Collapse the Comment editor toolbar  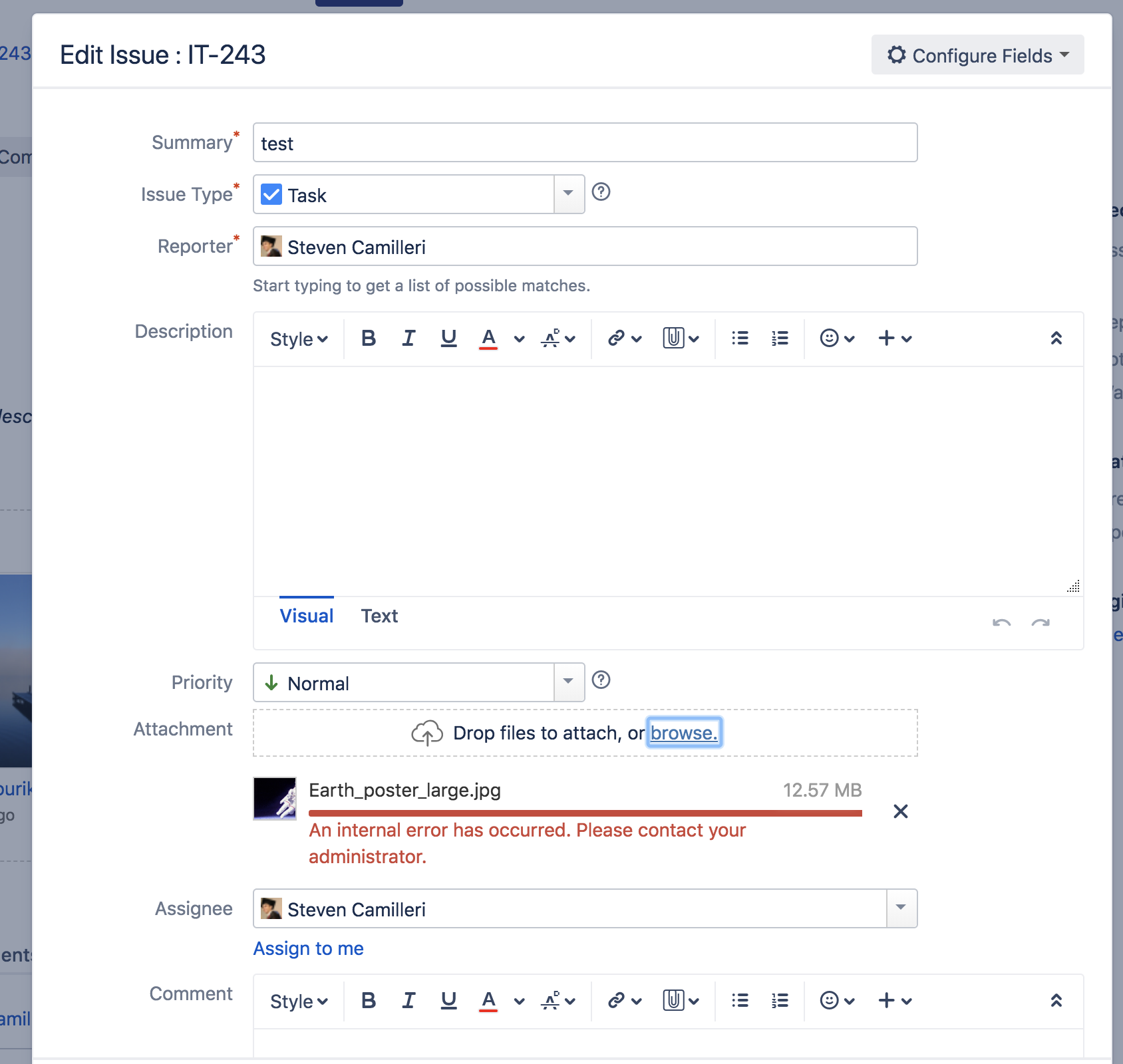(1056, 1000)
